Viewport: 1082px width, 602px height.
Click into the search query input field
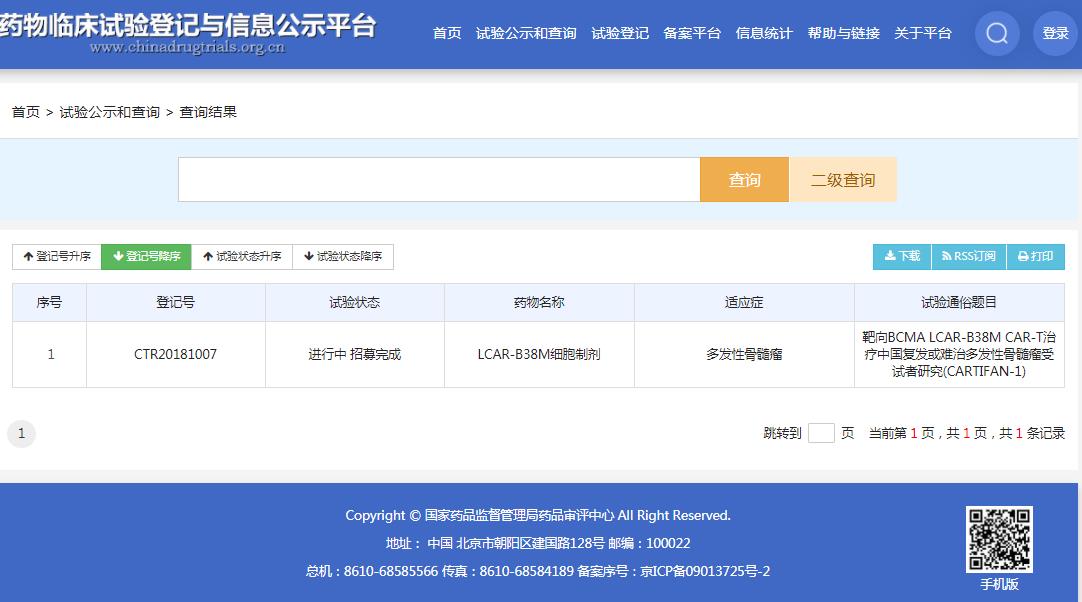(x=439, y=180)
